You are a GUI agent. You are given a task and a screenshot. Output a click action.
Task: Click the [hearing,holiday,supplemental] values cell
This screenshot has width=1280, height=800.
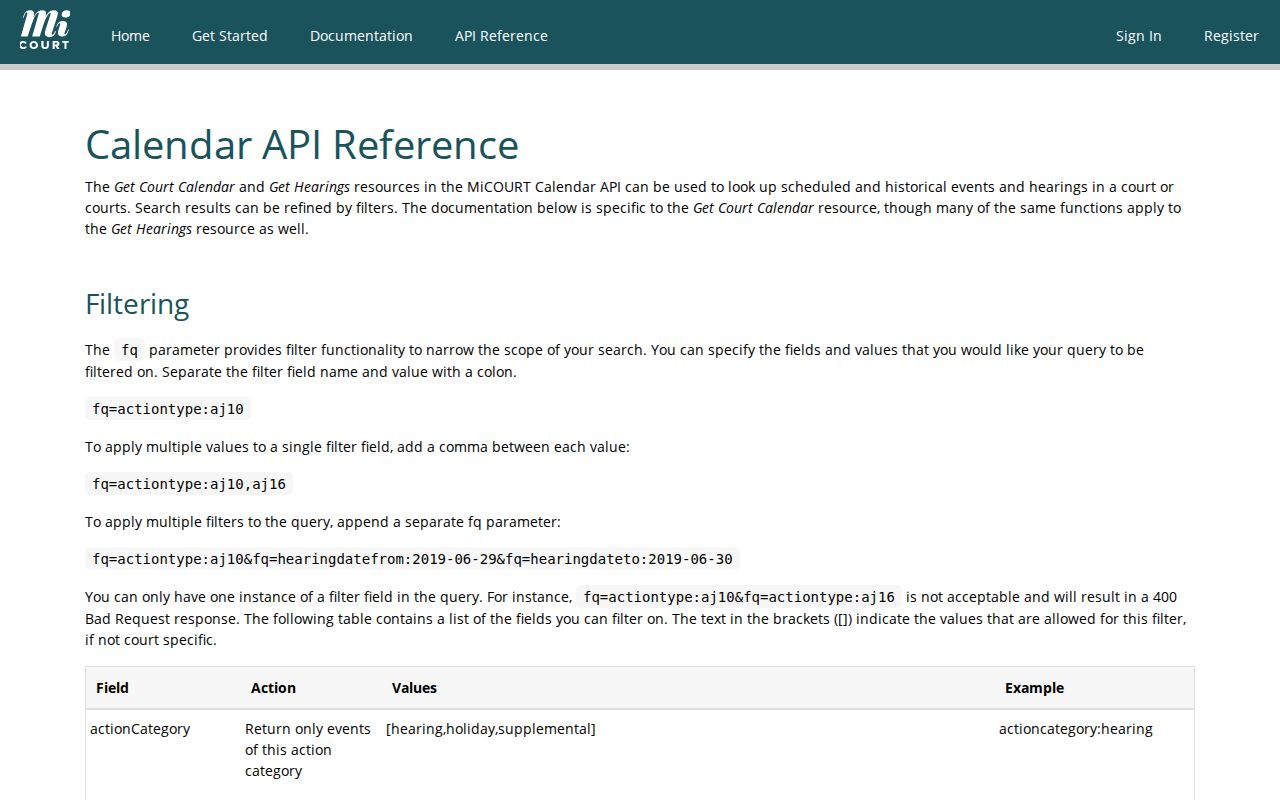coord(490,729)
